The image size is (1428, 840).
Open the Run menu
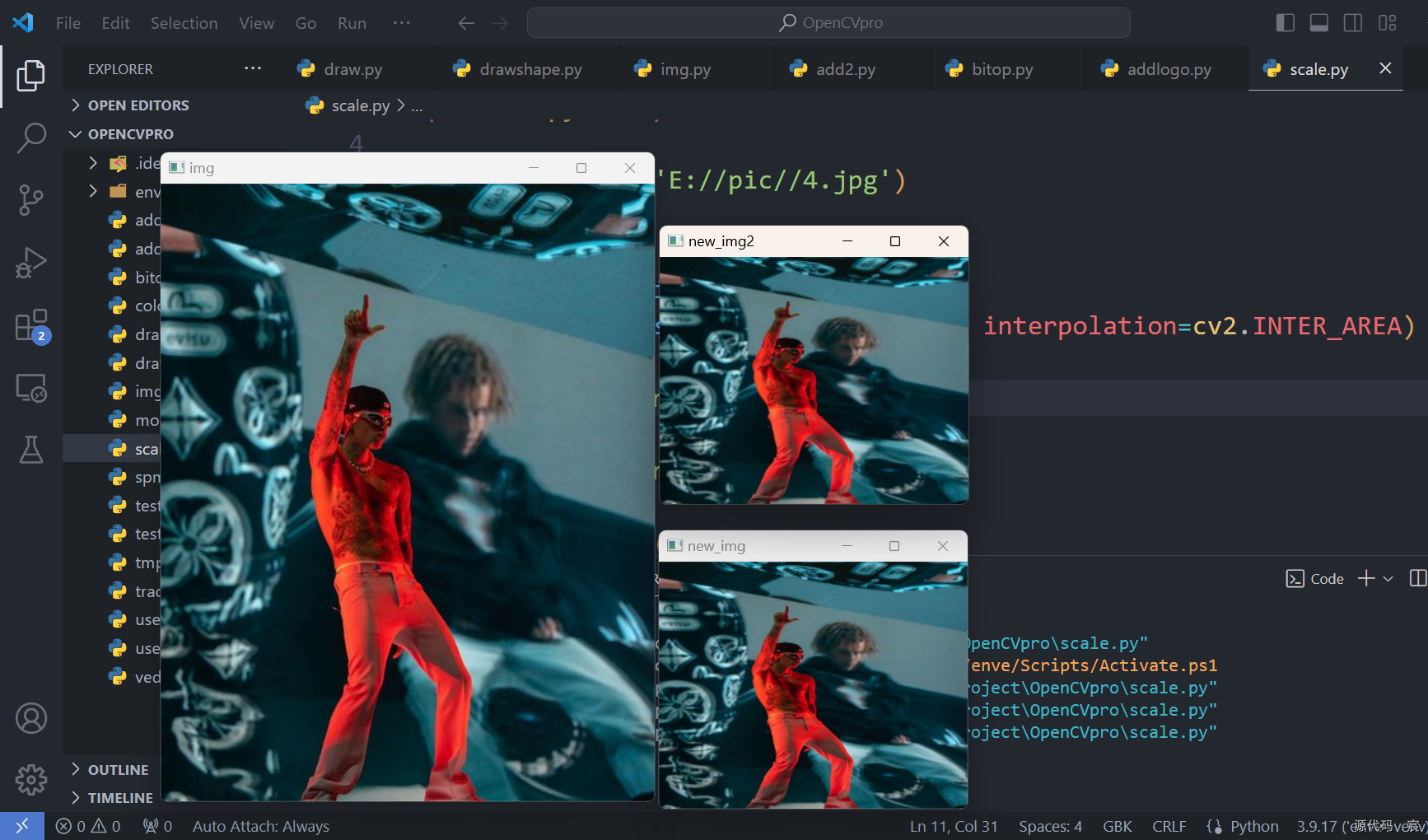[352, 23]
